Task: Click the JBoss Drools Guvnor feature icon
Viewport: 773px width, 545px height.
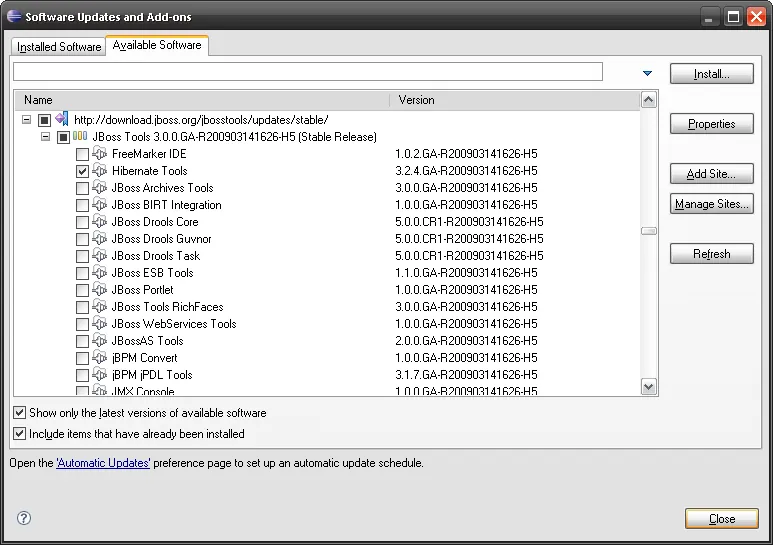Action: 100,238
